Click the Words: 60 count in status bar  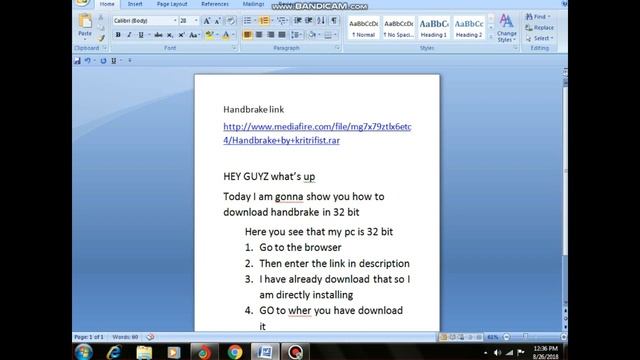coord(125,337)
